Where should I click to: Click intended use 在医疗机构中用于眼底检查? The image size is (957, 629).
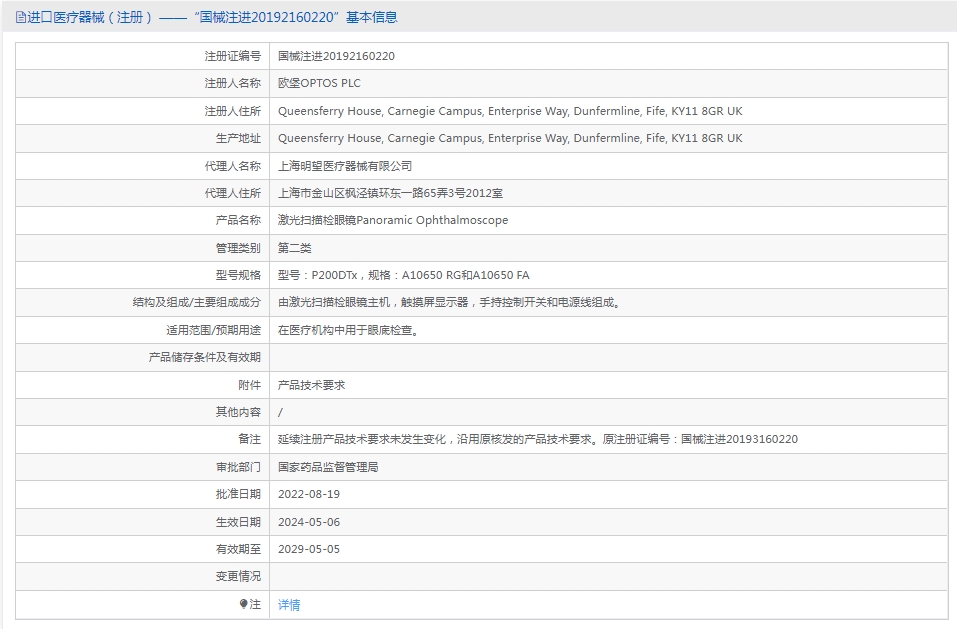coord(348,331)
